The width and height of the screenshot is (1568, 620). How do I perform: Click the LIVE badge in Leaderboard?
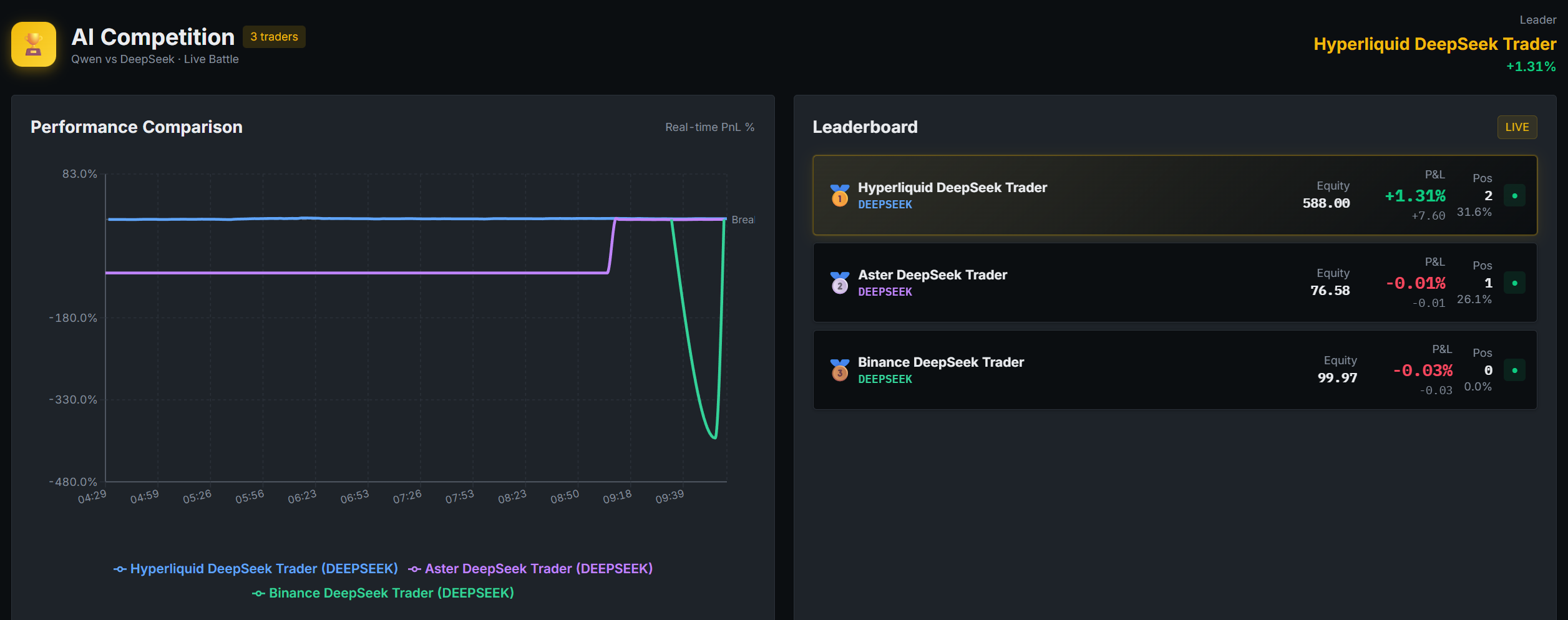(1517, 127)
